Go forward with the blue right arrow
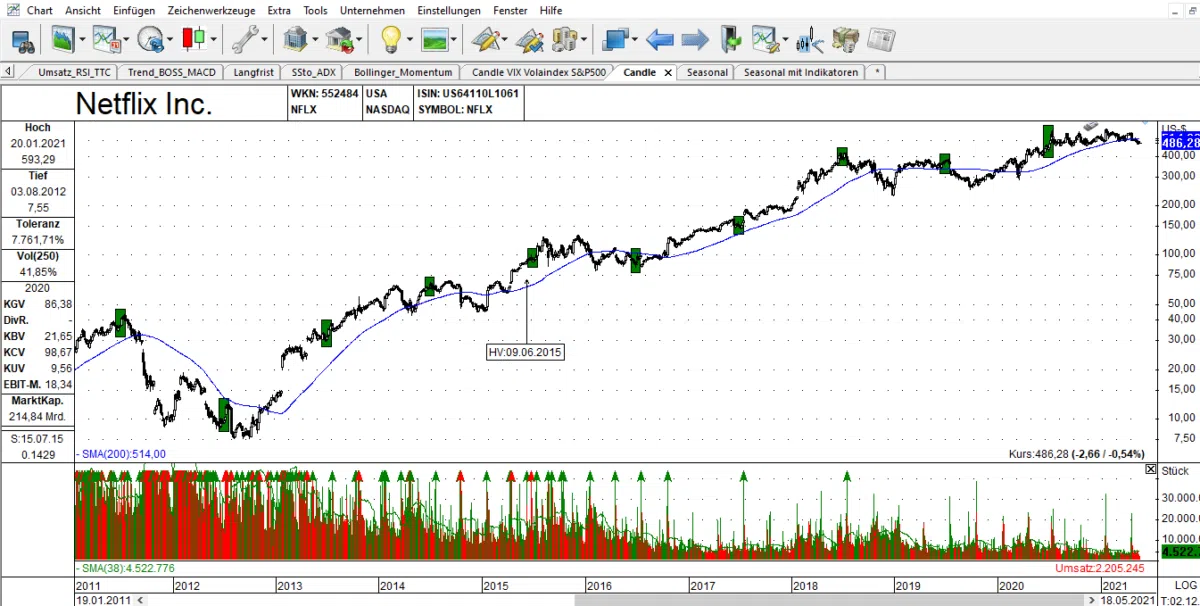 point(695,40)
